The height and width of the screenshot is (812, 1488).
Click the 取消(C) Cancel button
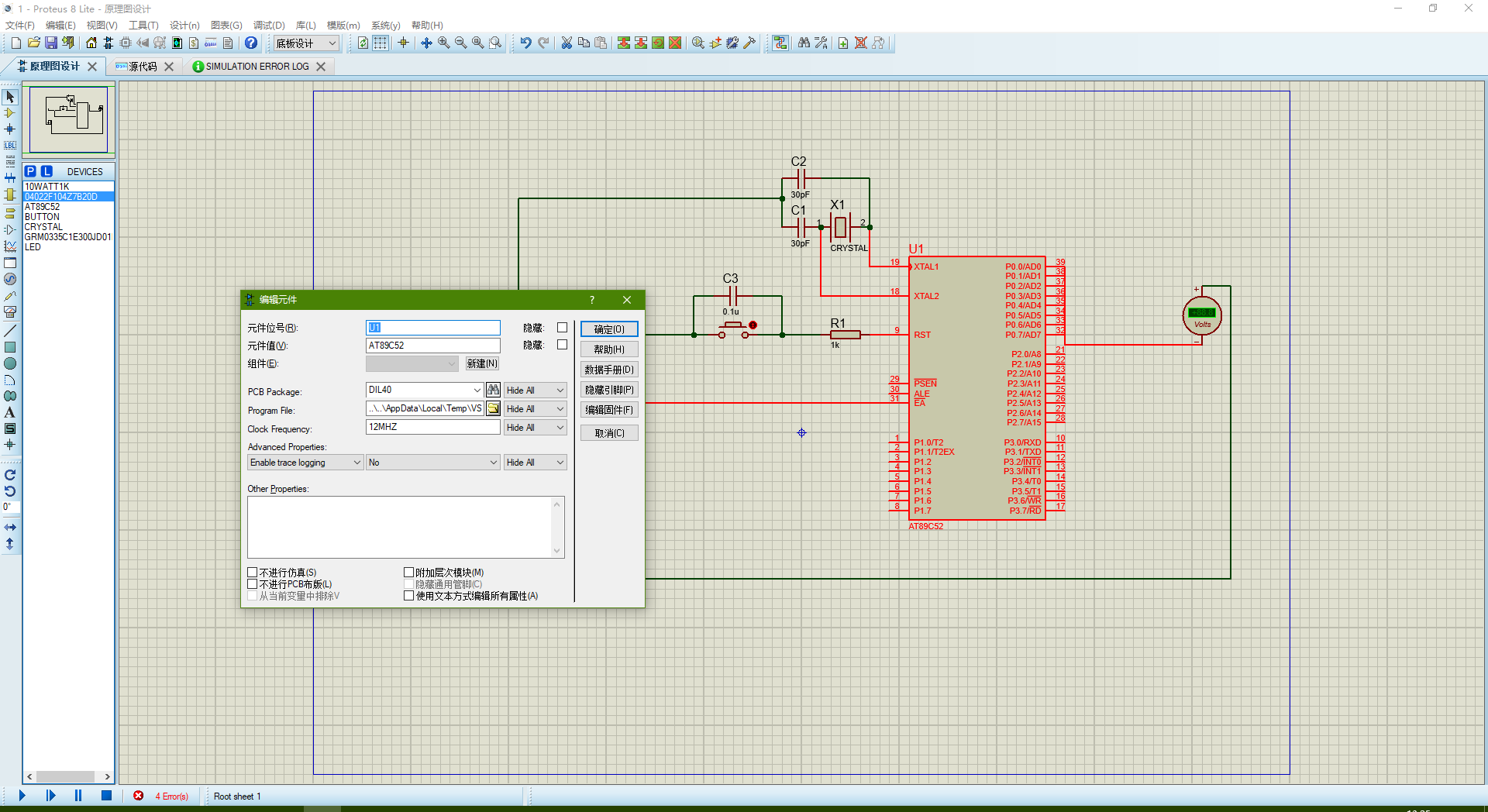click(609, 433)
